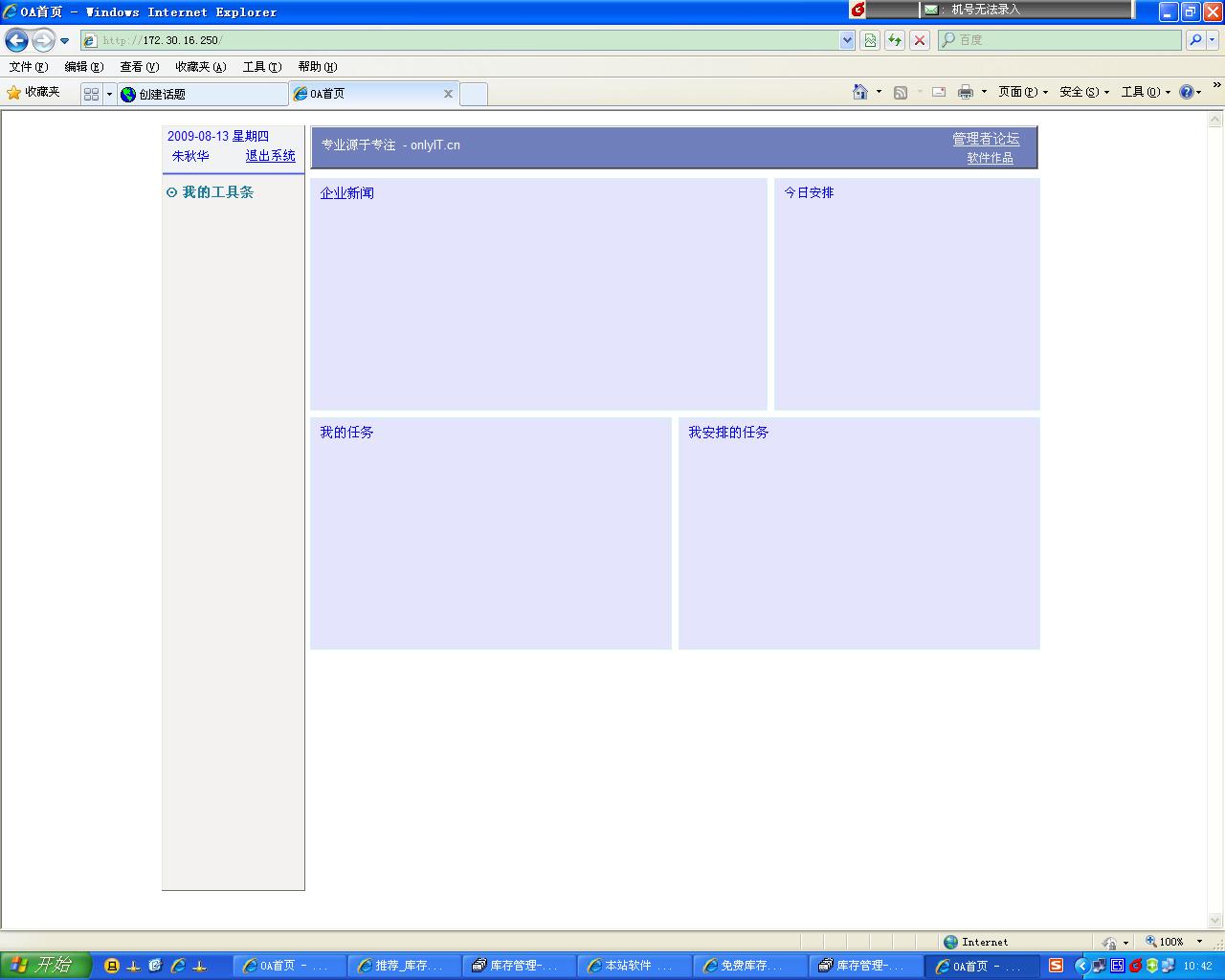Click in the 百度 search box
The width and height of the screenshot is (1225, 980).
1062,40
